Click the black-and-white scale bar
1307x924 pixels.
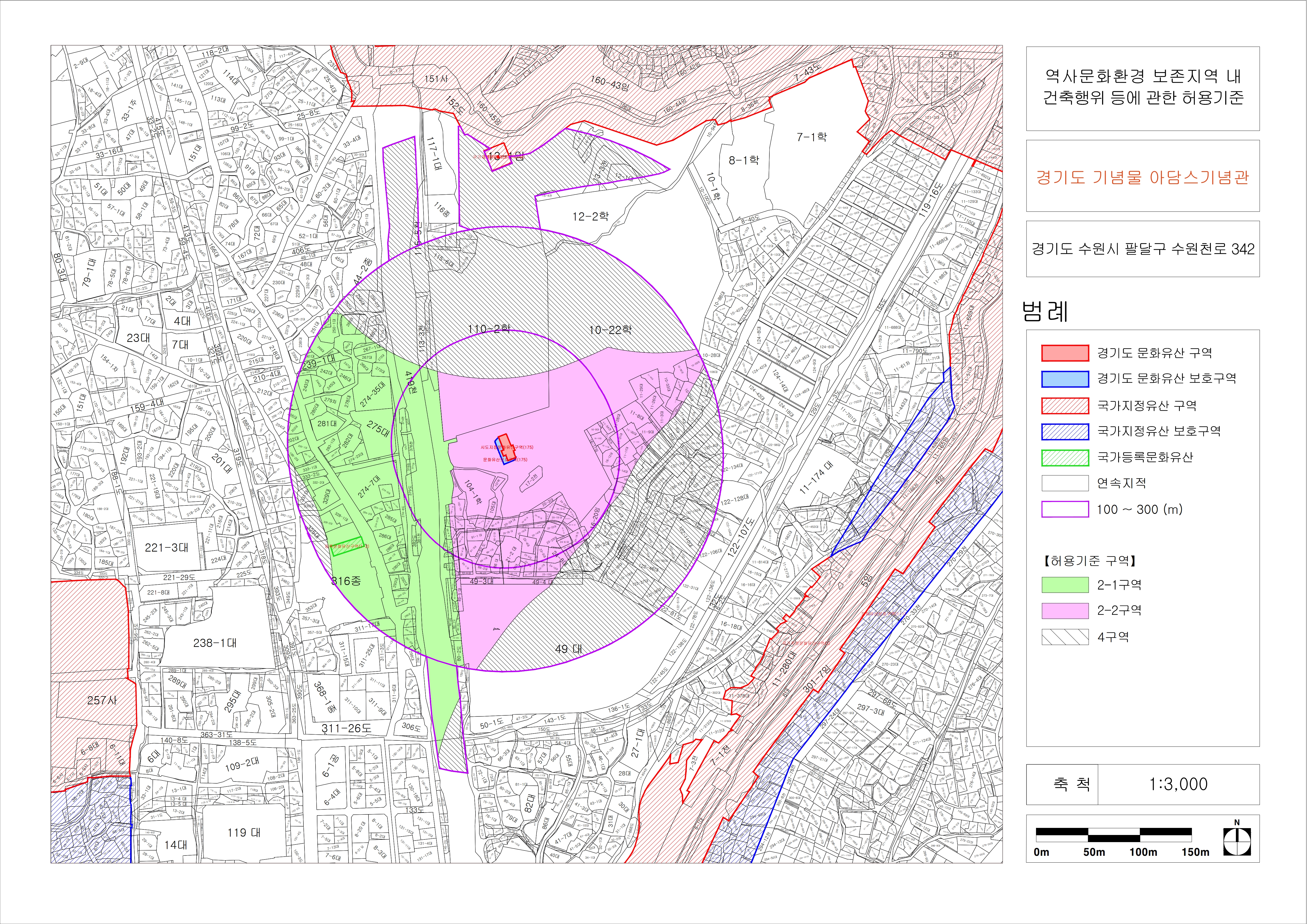pos(1113,835)
